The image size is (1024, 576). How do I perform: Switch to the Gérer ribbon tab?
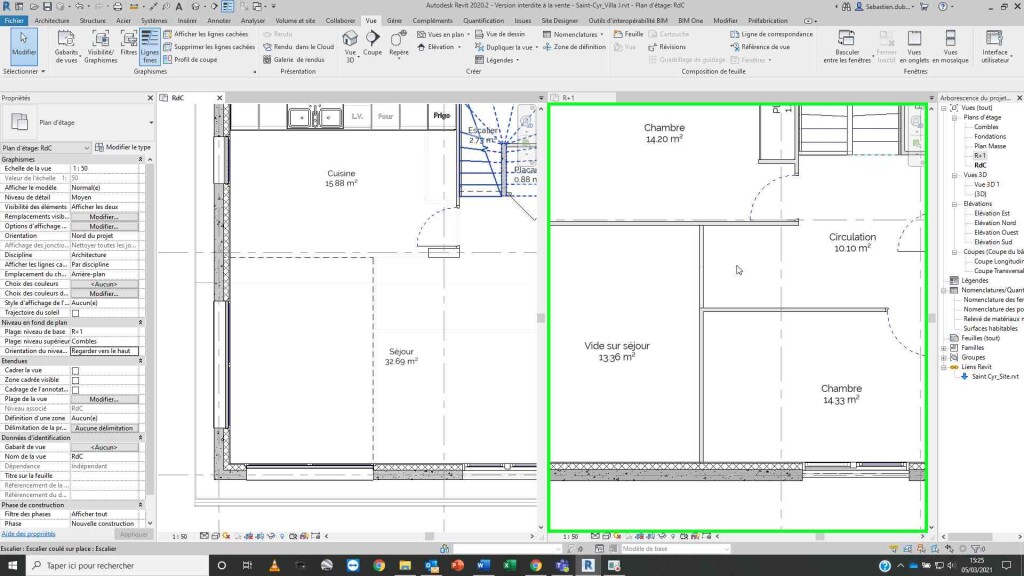(394, 20)
